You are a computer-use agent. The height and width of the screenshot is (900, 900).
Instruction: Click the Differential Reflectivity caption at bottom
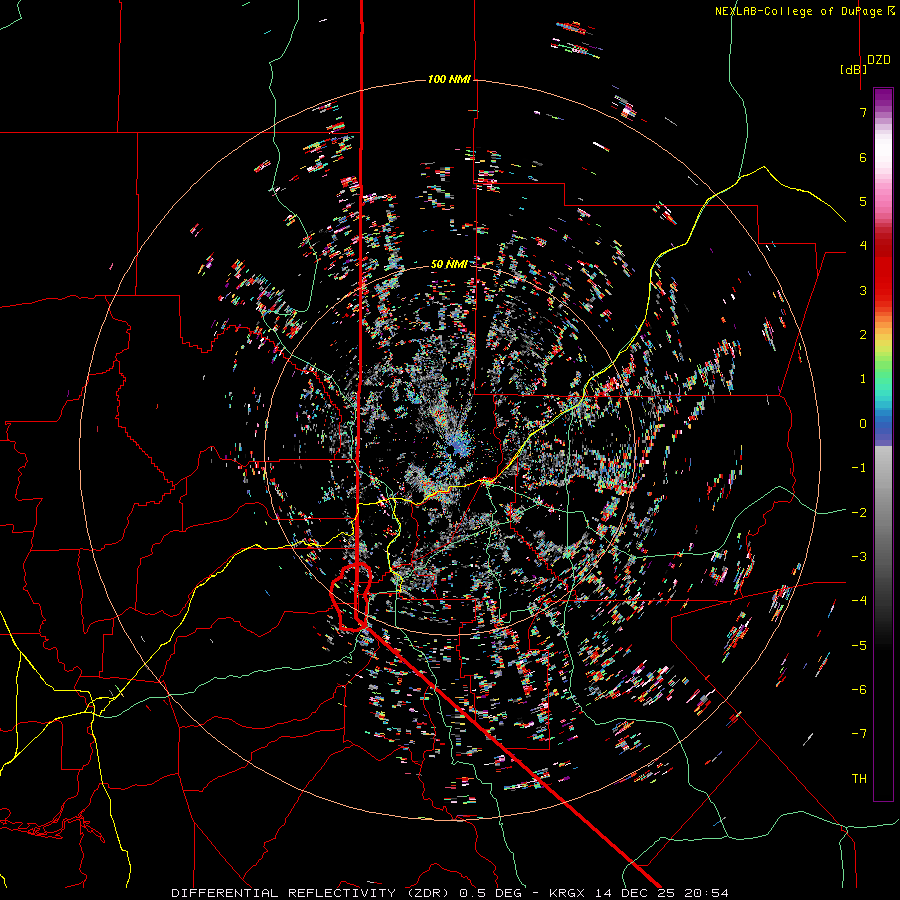450,893
